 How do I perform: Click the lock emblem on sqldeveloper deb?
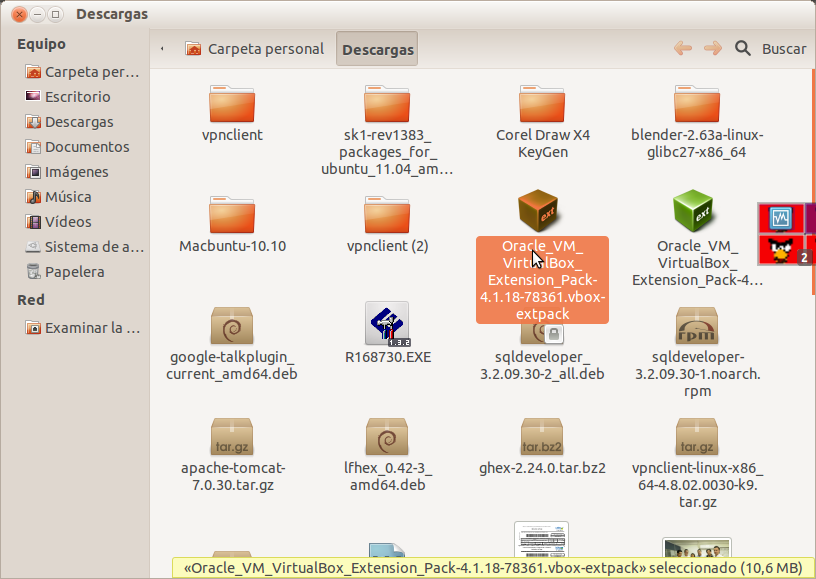(x=554, y=334)
